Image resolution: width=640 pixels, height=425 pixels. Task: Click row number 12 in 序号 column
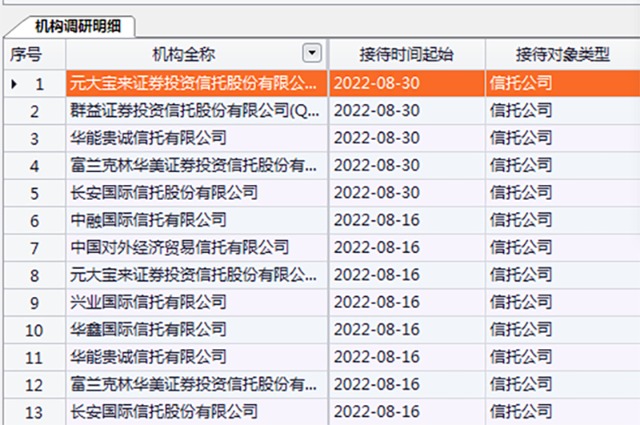34,385
